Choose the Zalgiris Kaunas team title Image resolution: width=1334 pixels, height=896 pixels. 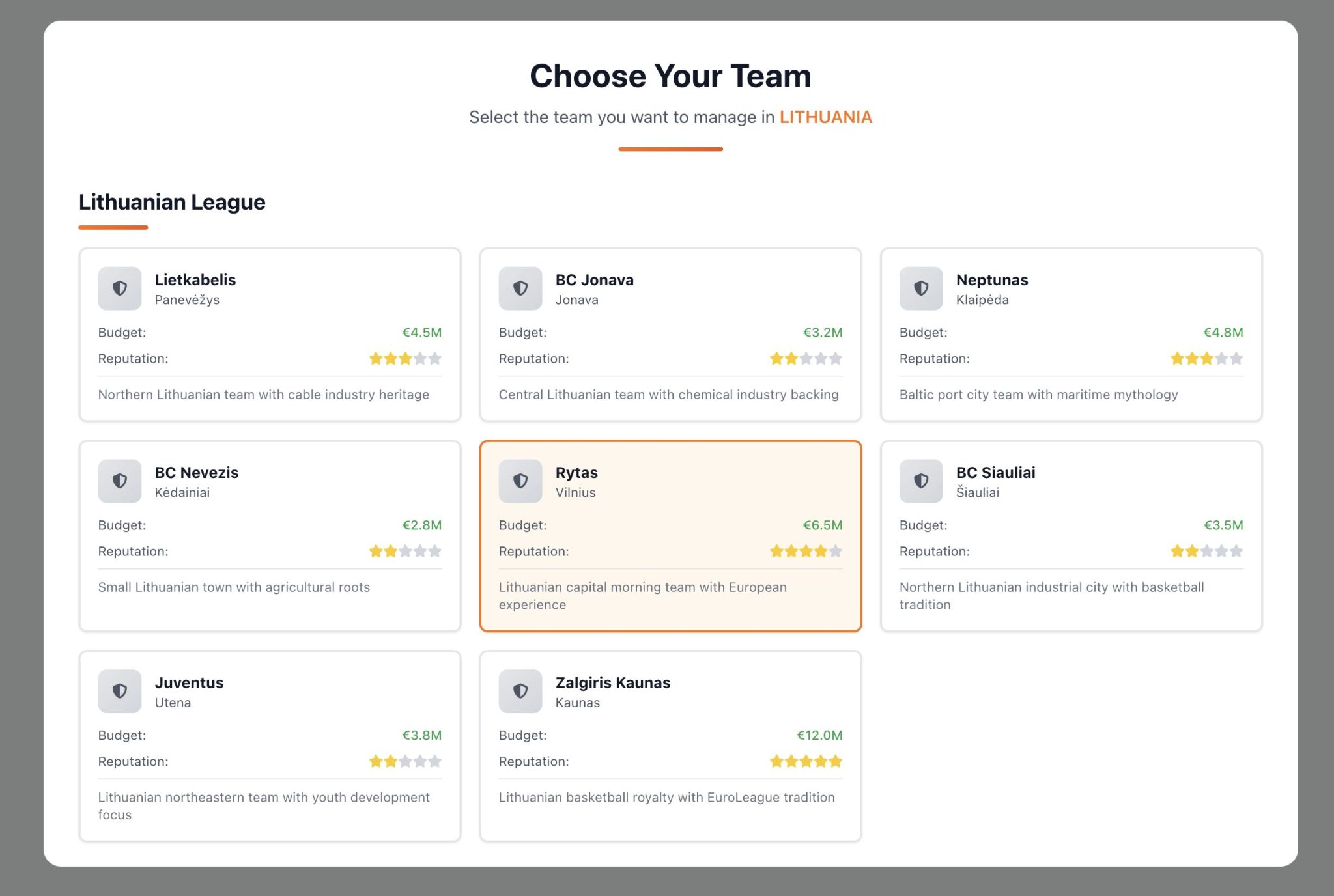pyautogui.click(x=612, y=683)
